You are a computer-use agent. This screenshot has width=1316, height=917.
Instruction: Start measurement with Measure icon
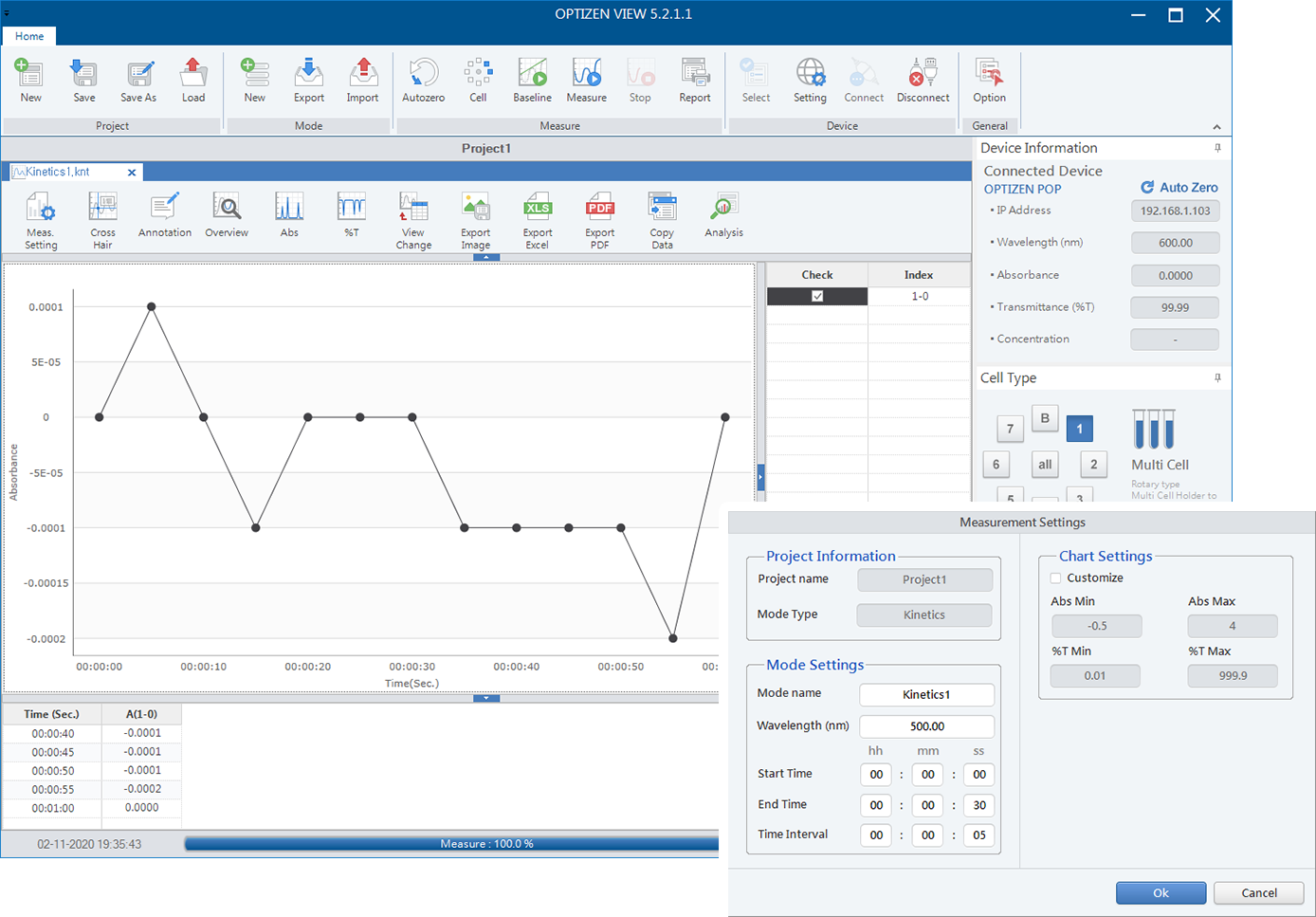point(586,74)
